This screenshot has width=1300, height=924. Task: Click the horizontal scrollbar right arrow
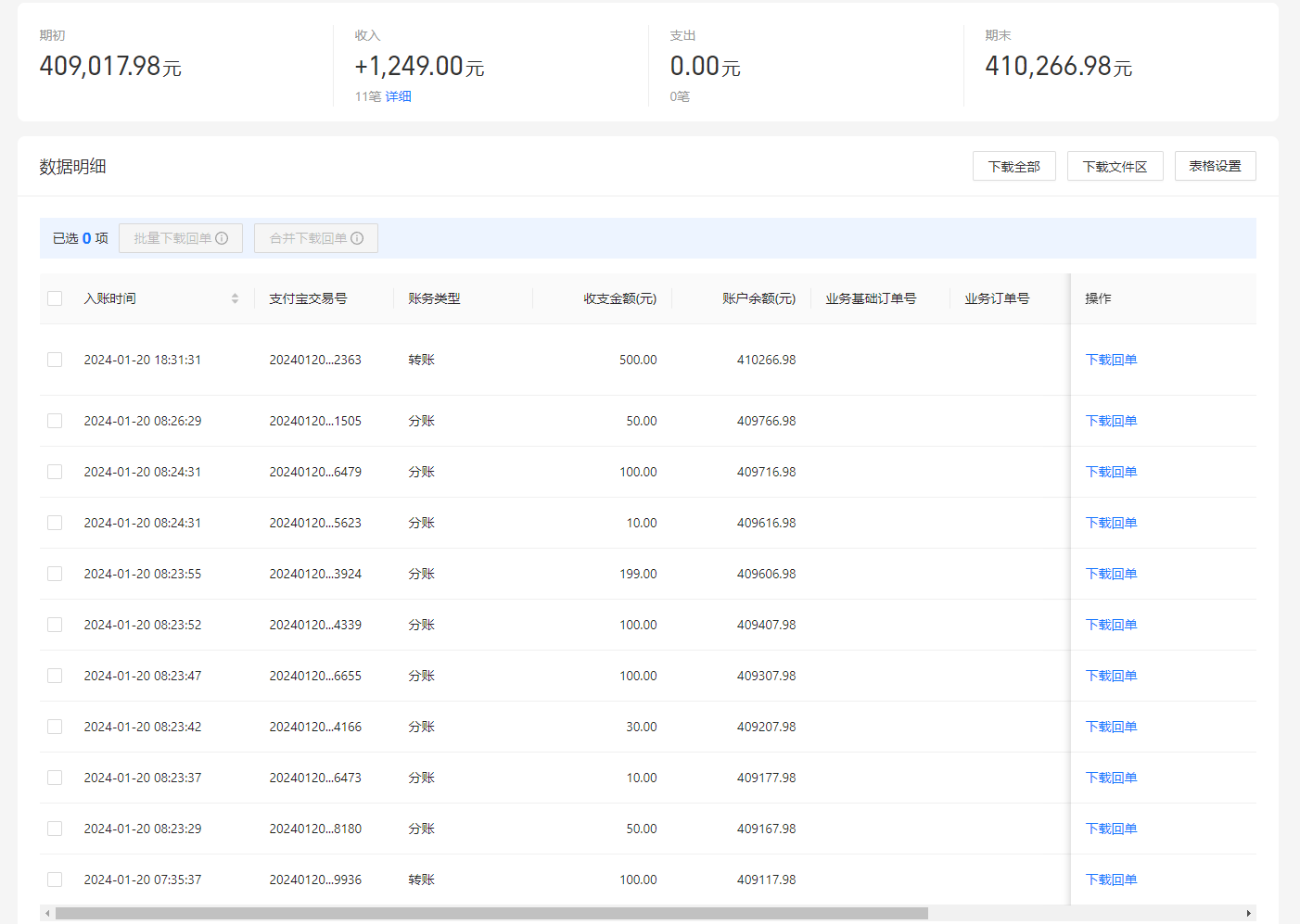tap(1248, 913)
